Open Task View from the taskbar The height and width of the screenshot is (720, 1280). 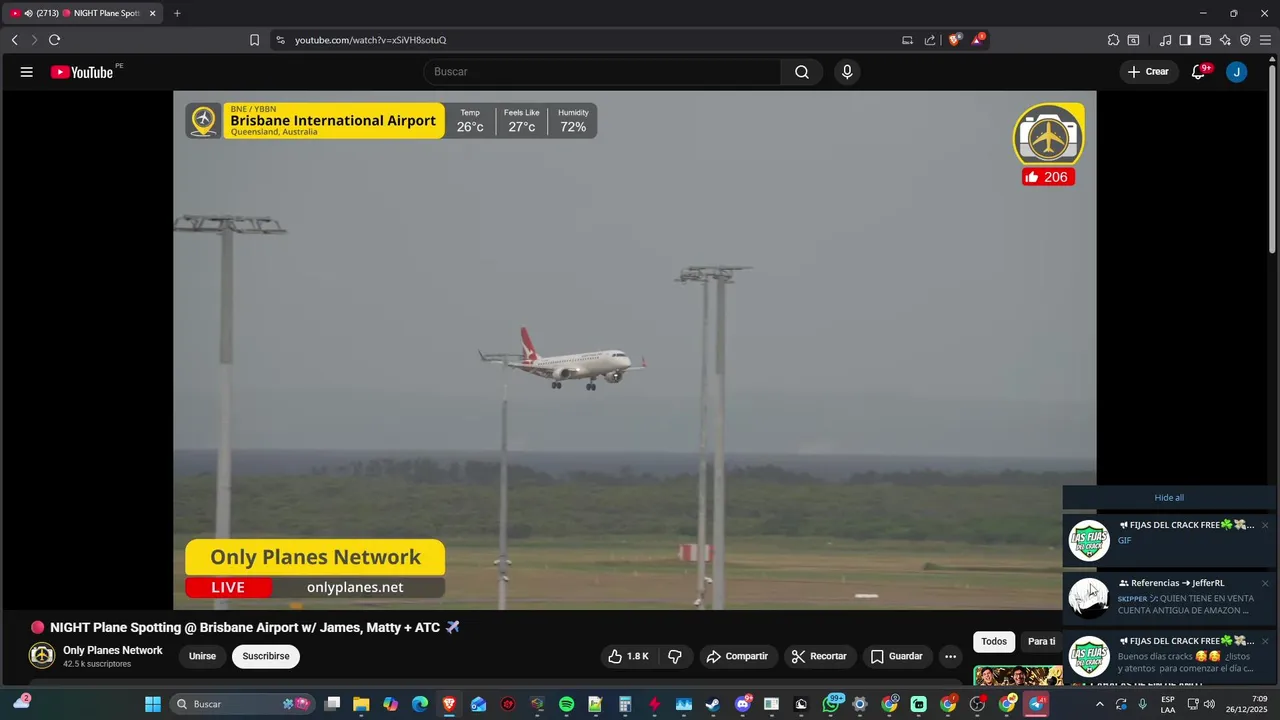click(332, 704)
